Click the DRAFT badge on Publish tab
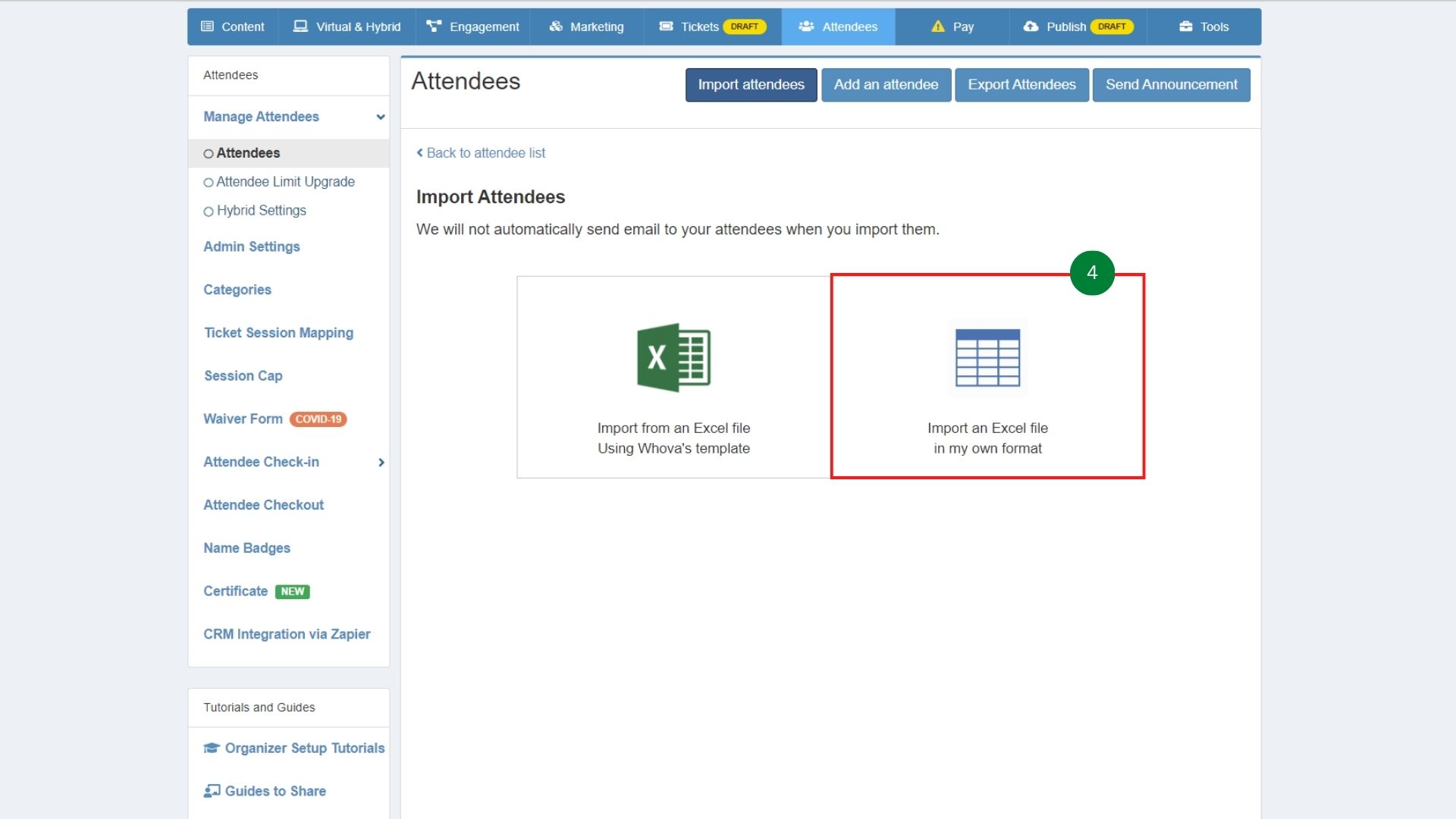1456x819 pixels. [1112, 27]
